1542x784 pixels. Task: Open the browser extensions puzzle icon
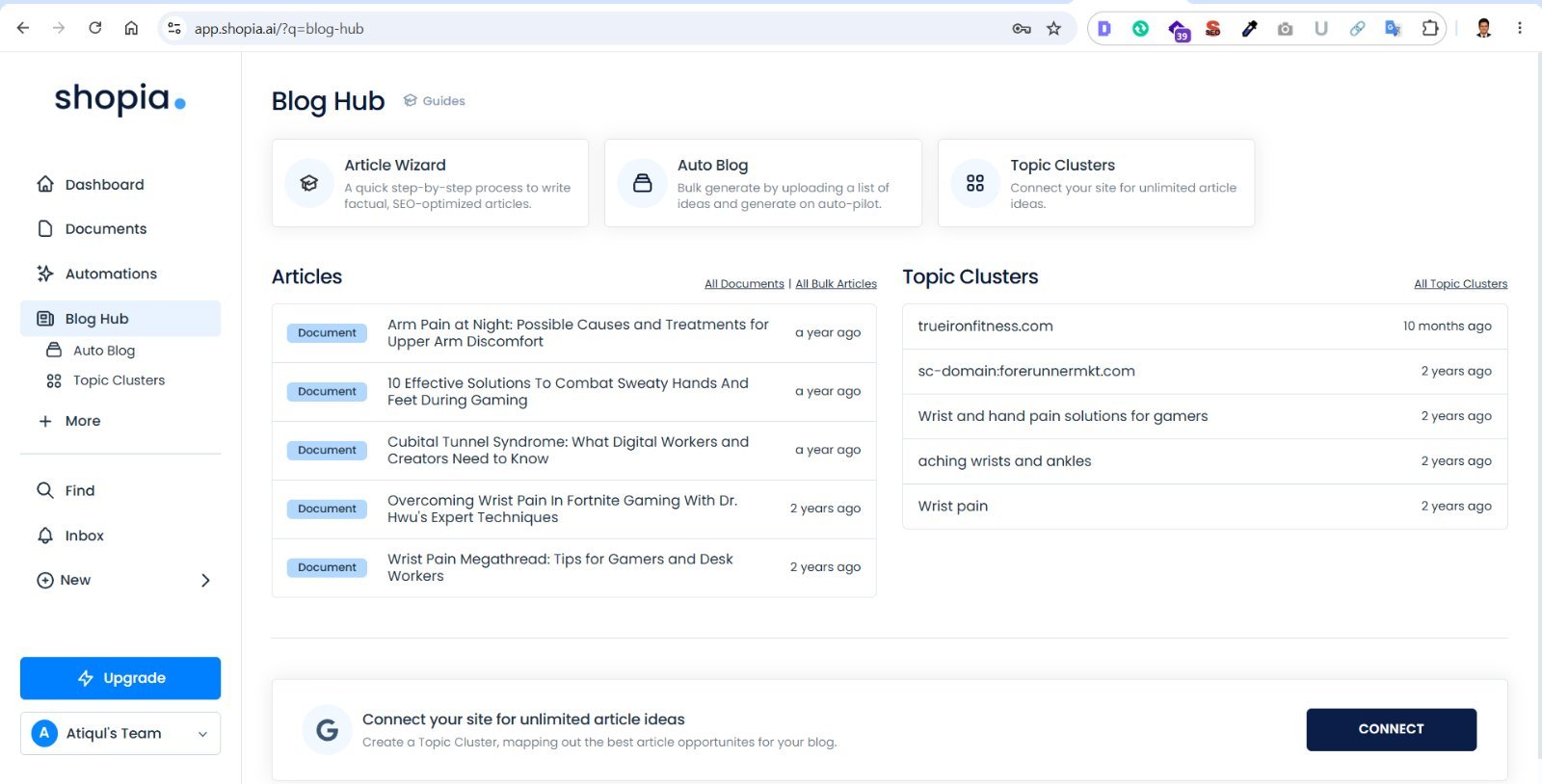1430,28
